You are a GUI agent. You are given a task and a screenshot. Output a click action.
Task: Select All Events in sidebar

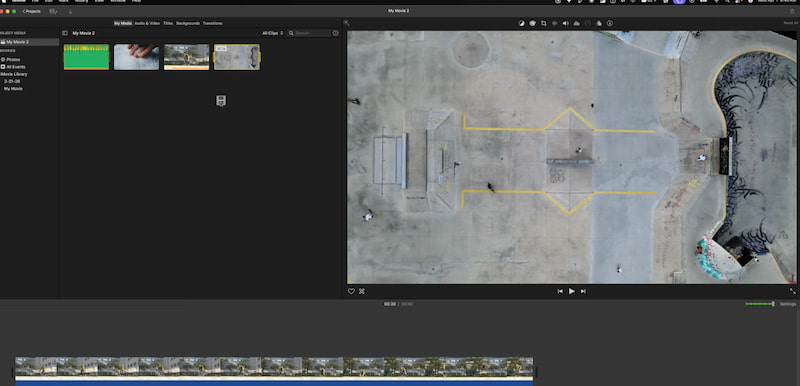coord(16,67)
